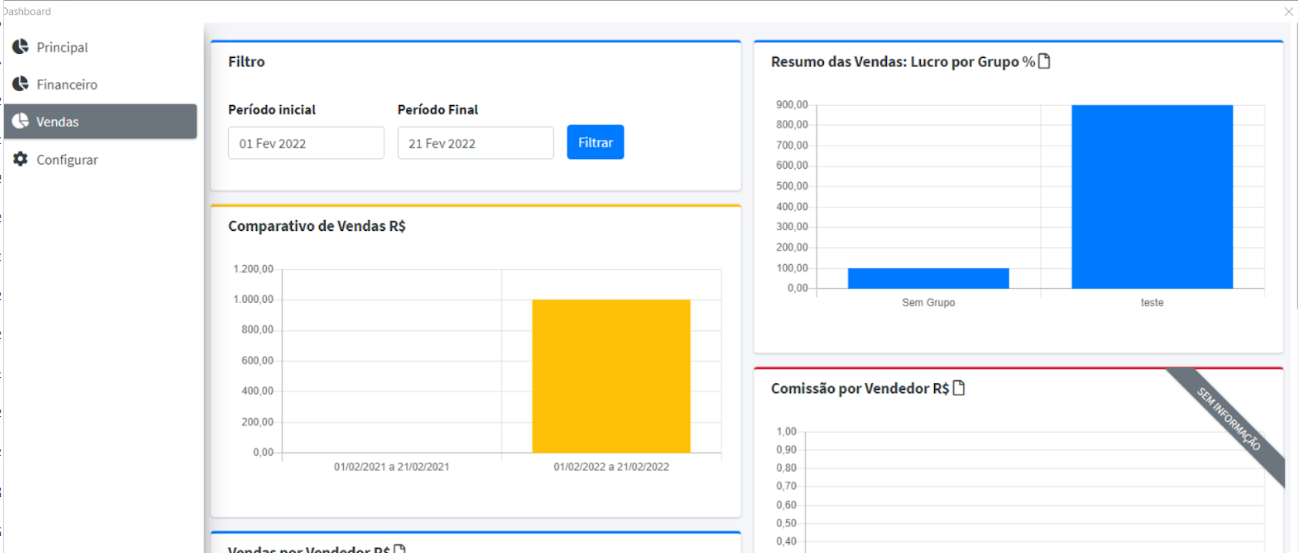Click the Financeiro pie chart icon
This screenshot has width=1299, height=553.
tap(20, 84)
